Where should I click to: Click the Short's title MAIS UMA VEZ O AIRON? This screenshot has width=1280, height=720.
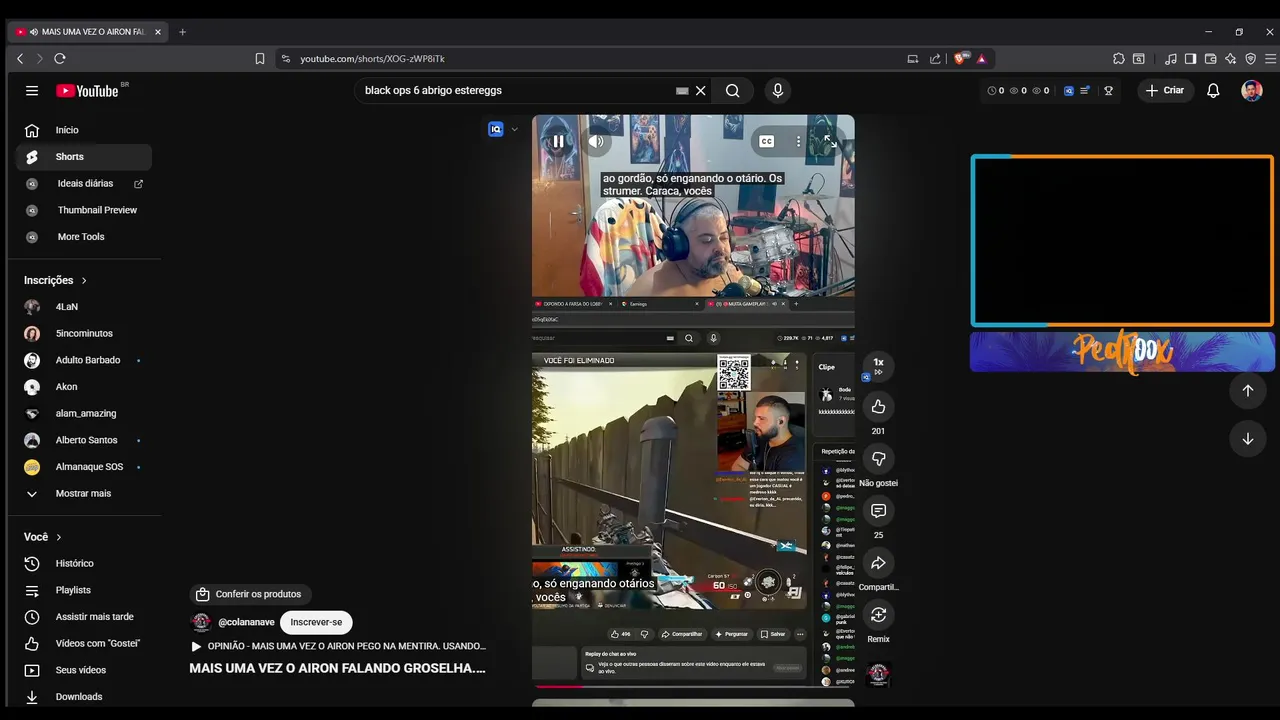pyautogui.click(x=338, y=668)
